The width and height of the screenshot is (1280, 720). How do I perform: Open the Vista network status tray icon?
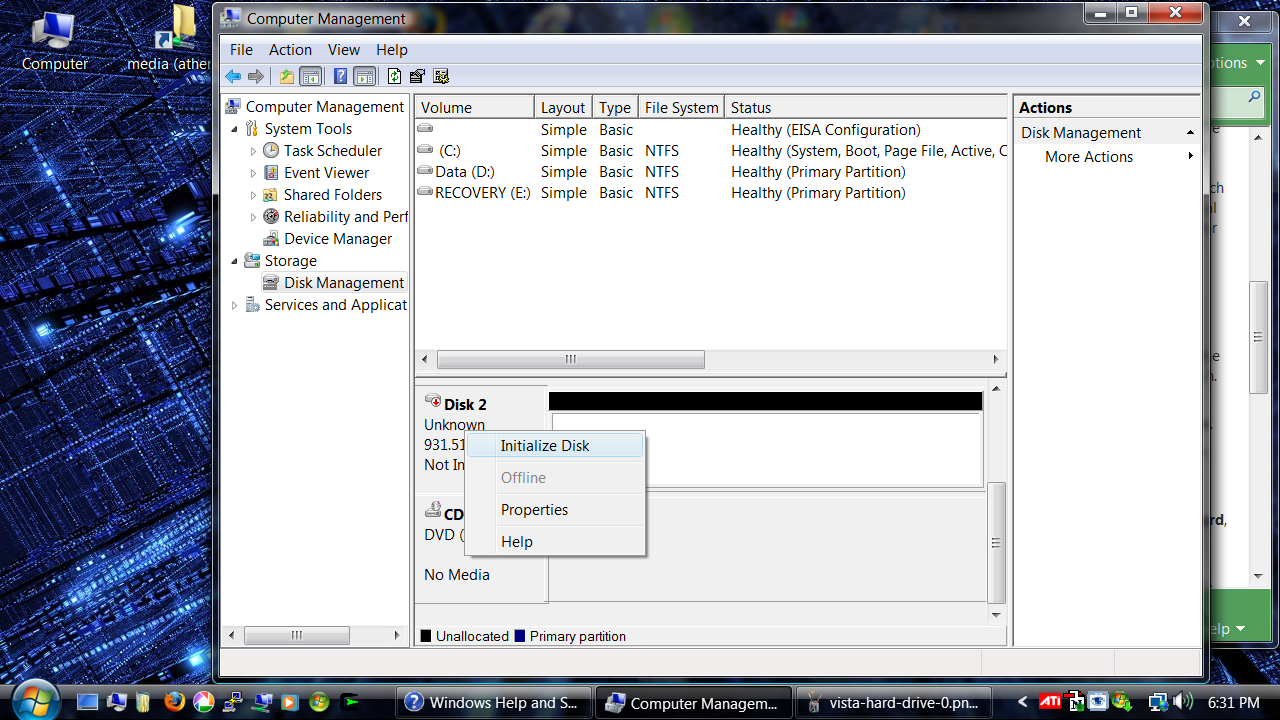pos(1158,702)
